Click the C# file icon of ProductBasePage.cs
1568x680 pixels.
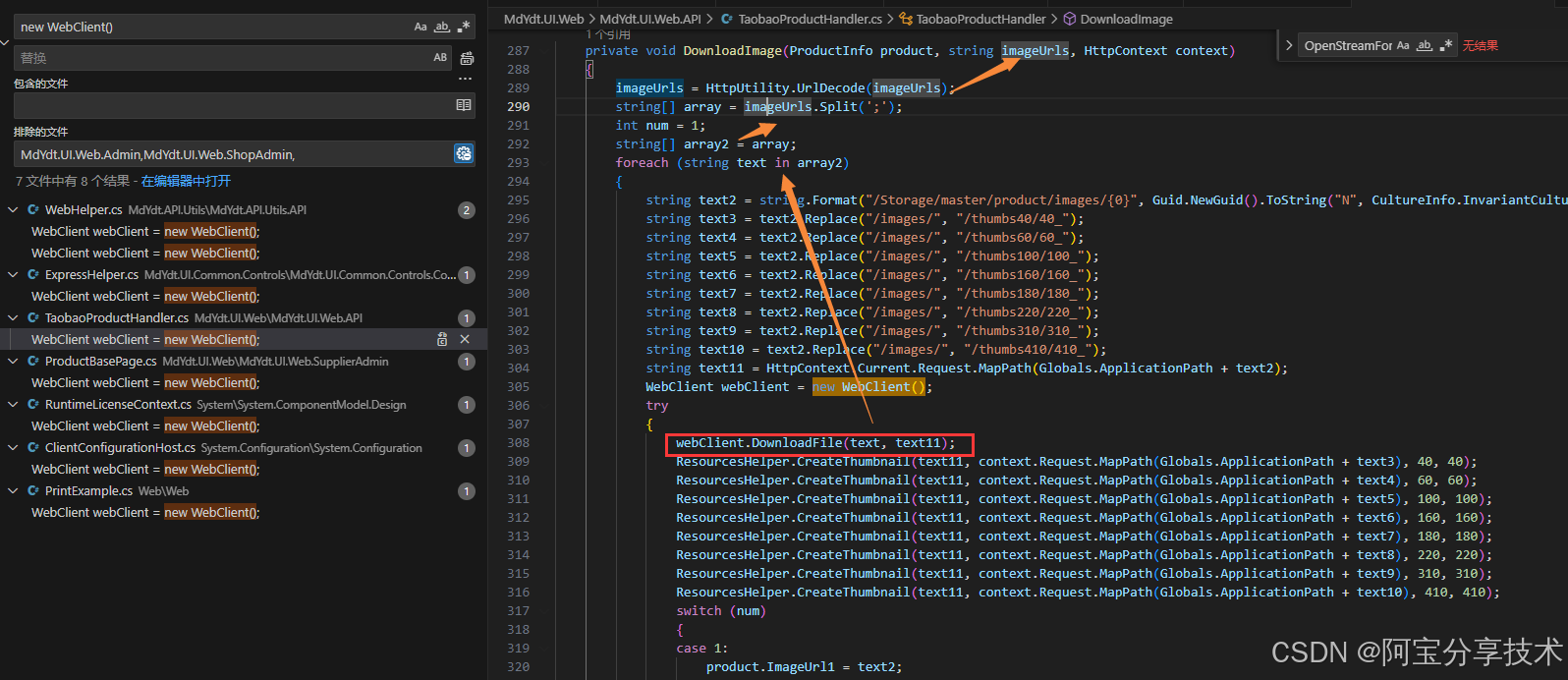point(33,361)
